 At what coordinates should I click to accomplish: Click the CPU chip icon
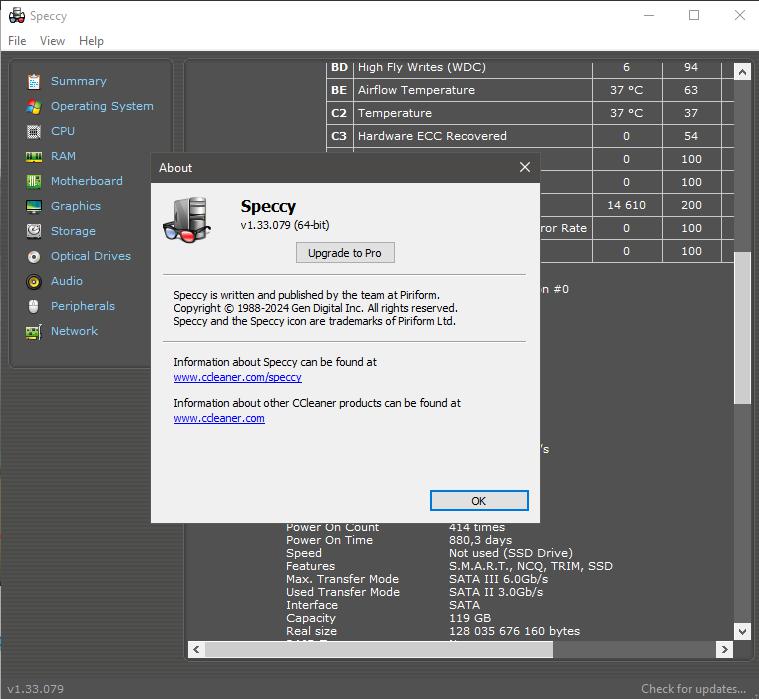(34, 131)
